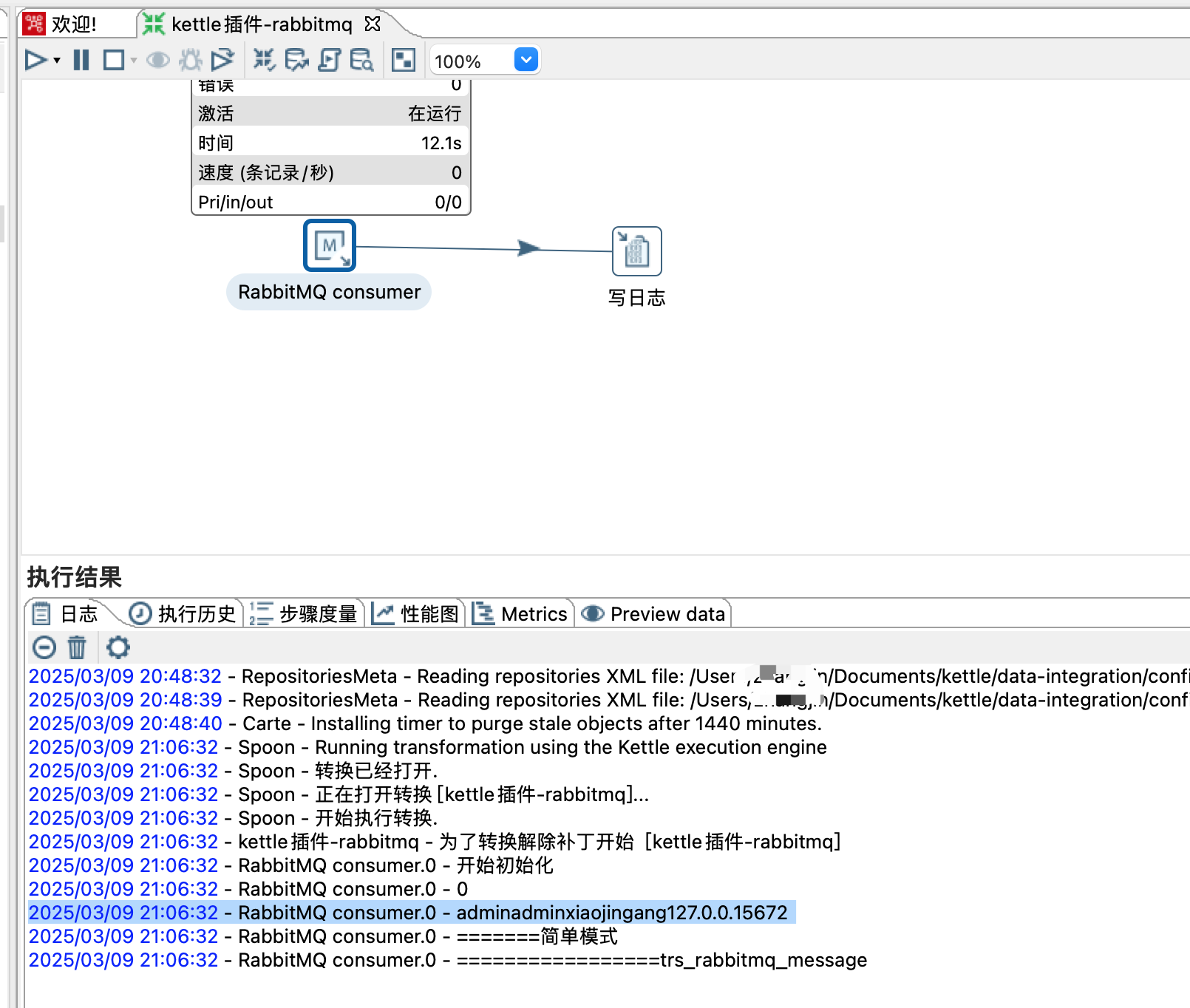
Task: Click the preview transformation eye icon
Action: pyautogui.click(x=158, y=60)
